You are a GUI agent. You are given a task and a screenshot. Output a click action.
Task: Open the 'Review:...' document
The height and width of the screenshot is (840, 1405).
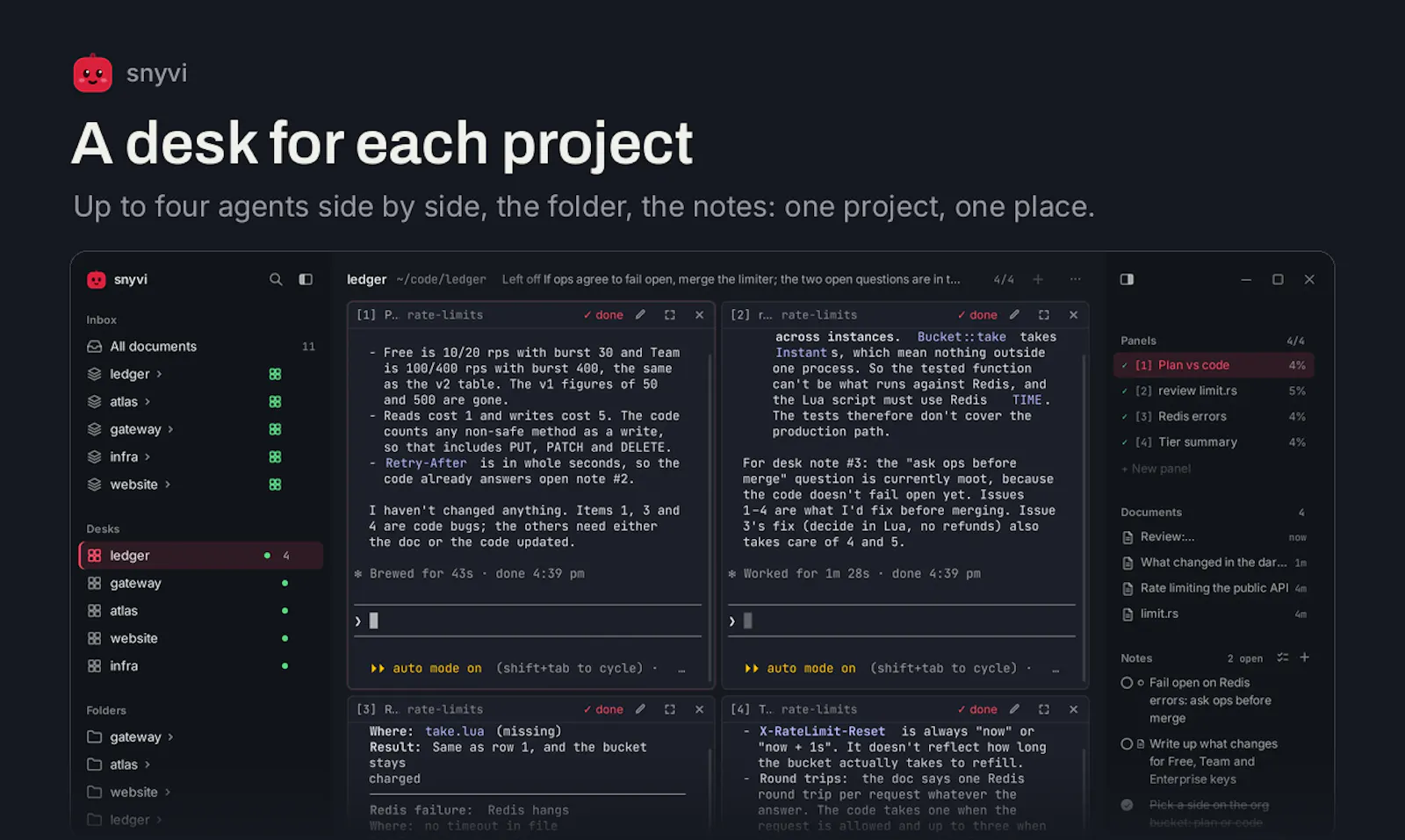[x=1214, y=537]
